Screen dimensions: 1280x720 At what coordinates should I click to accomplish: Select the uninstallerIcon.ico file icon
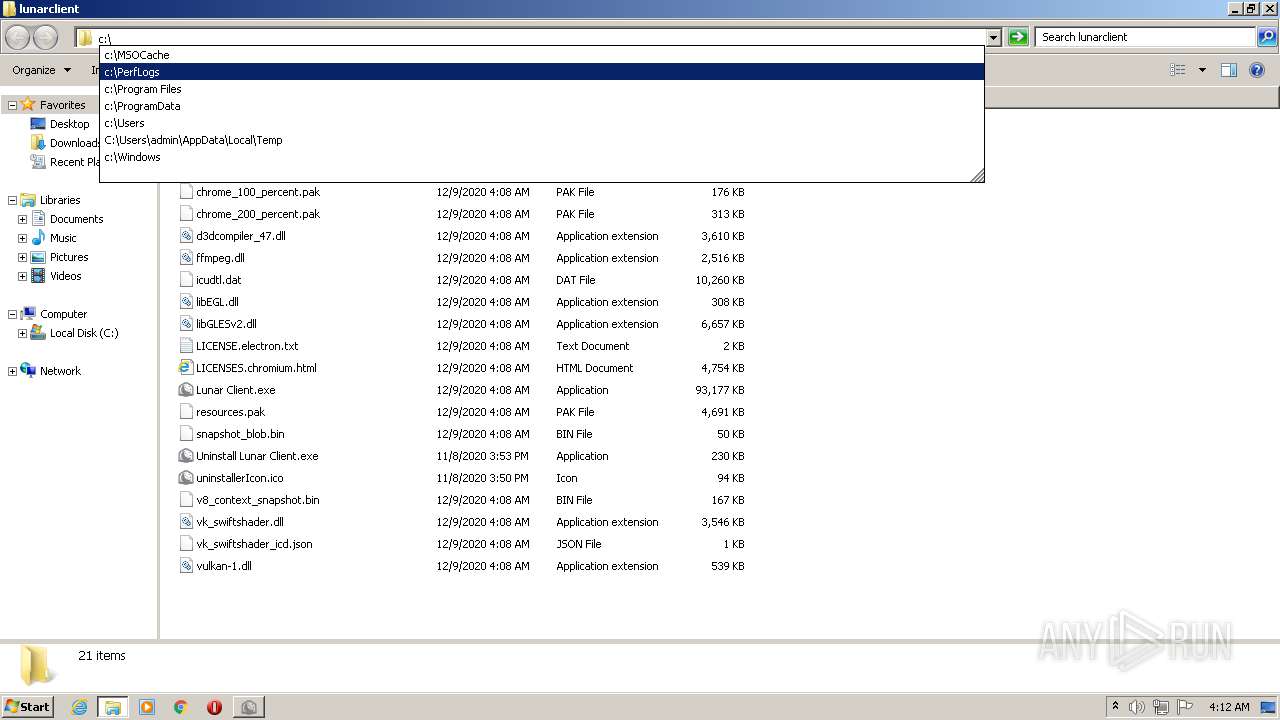186,478
